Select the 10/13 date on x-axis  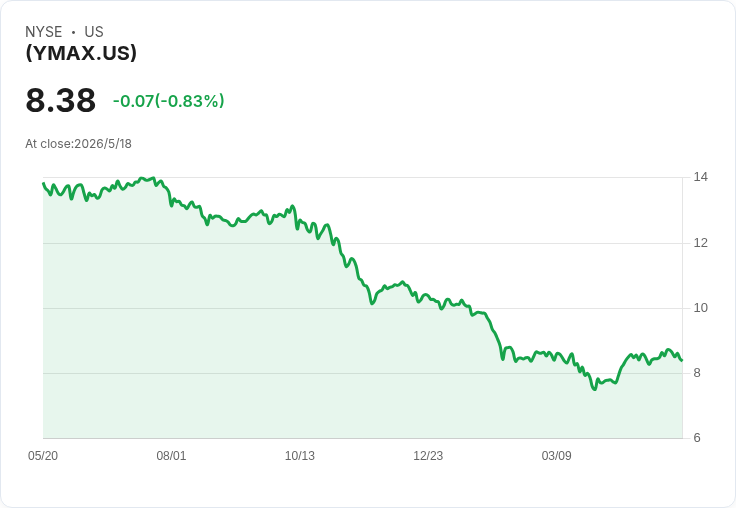click(300, 455)
